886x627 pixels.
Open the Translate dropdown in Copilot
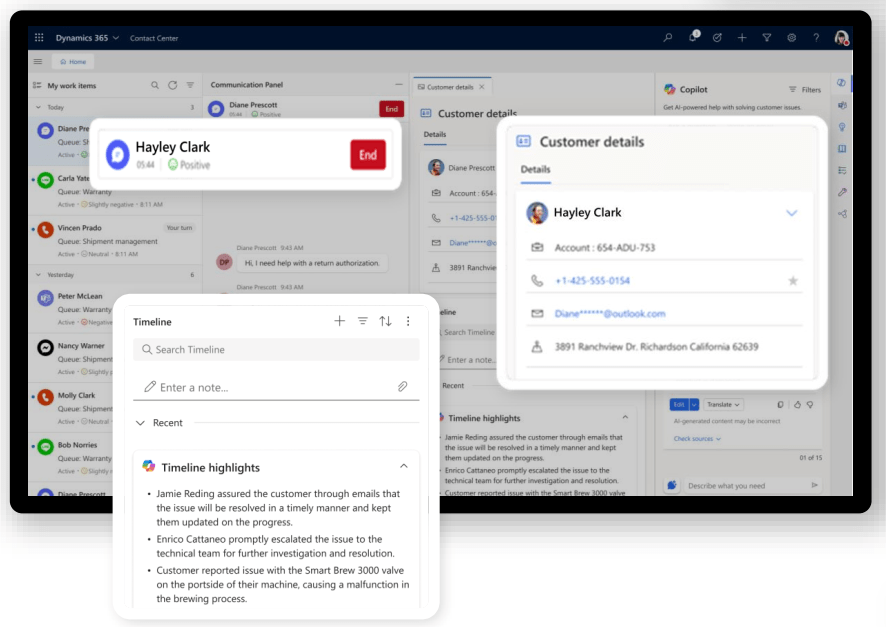(x=723, y=404)
